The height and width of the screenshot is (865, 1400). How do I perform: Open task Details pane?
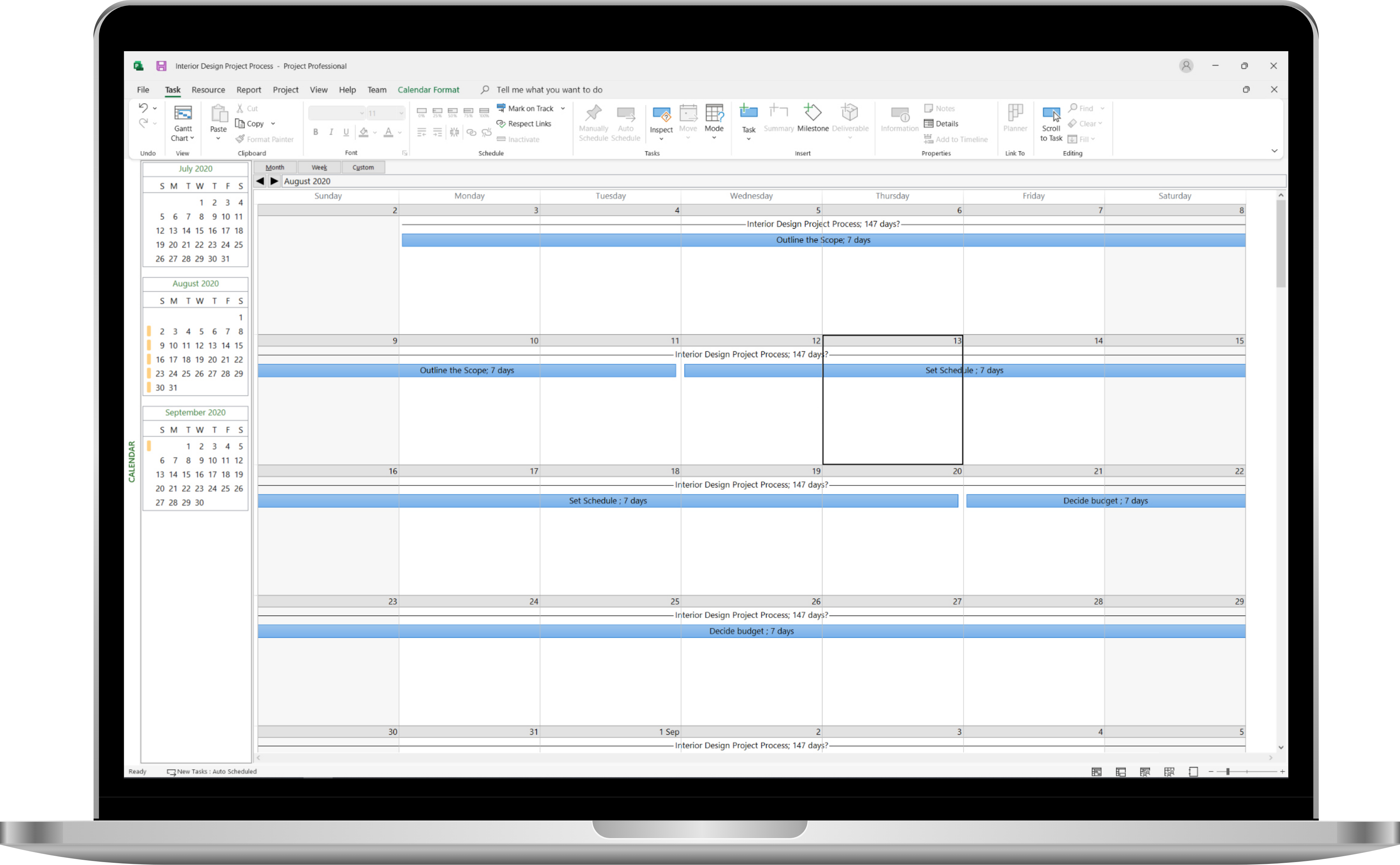[x=941, y=124]
